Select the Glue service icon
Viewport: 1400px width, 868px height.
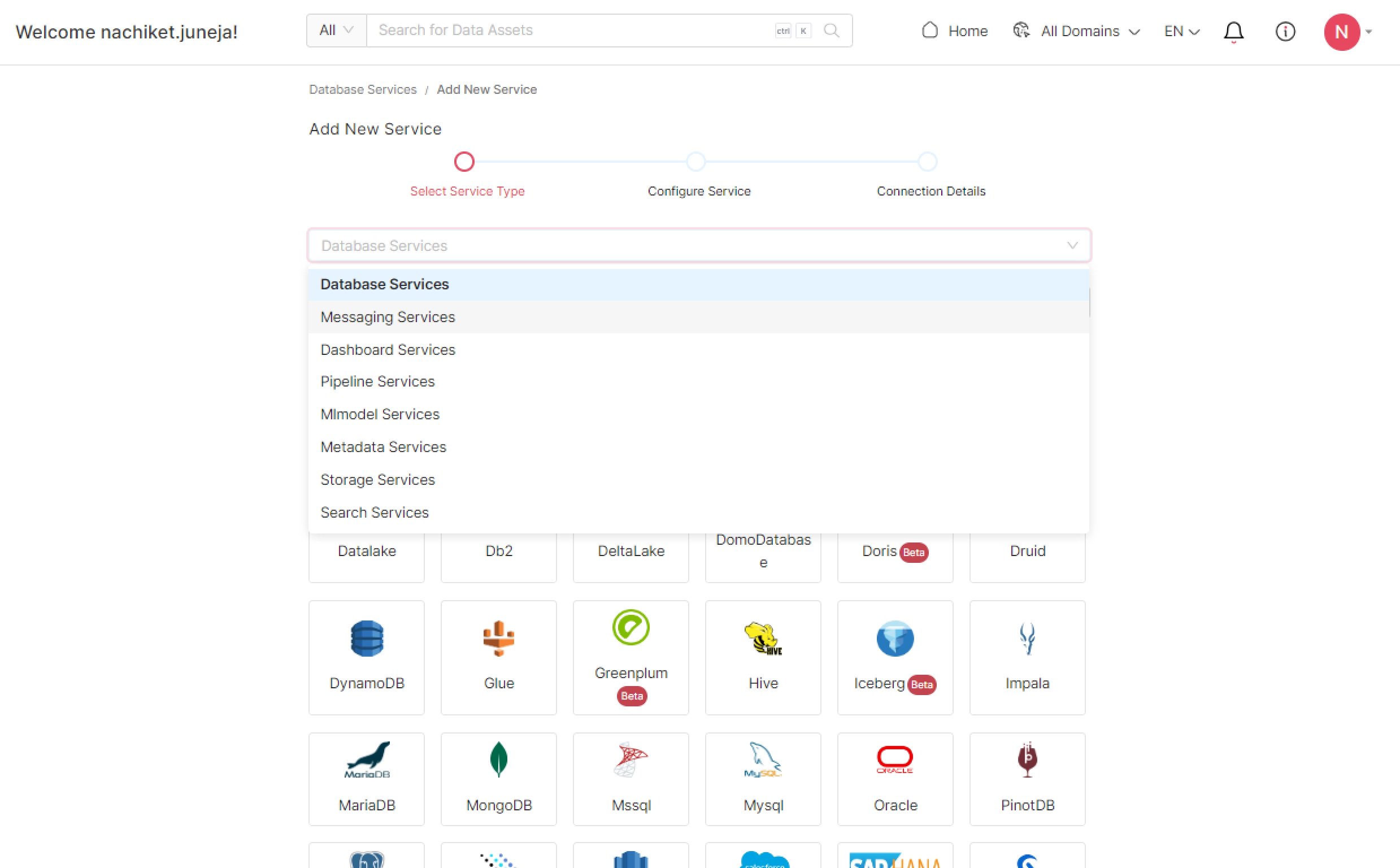tap(499, 638)
